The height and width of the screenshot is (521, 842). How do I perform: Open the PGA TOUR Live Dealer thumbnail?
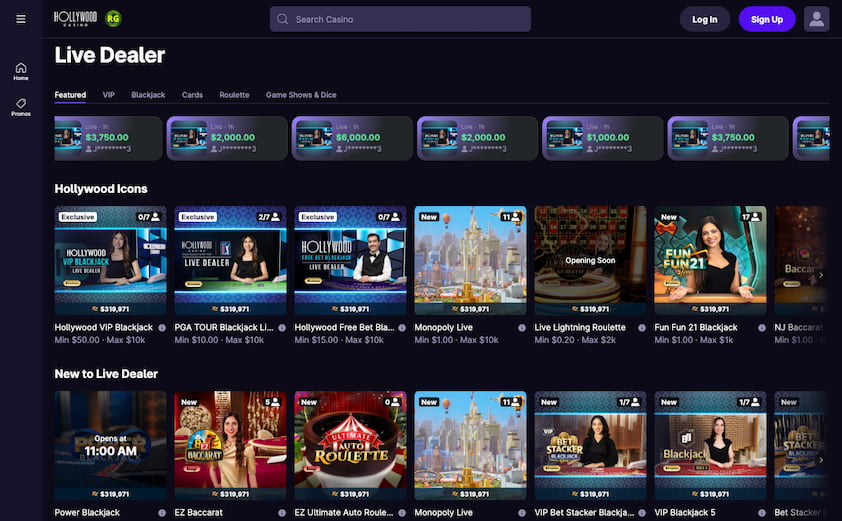tap(230, 260)
